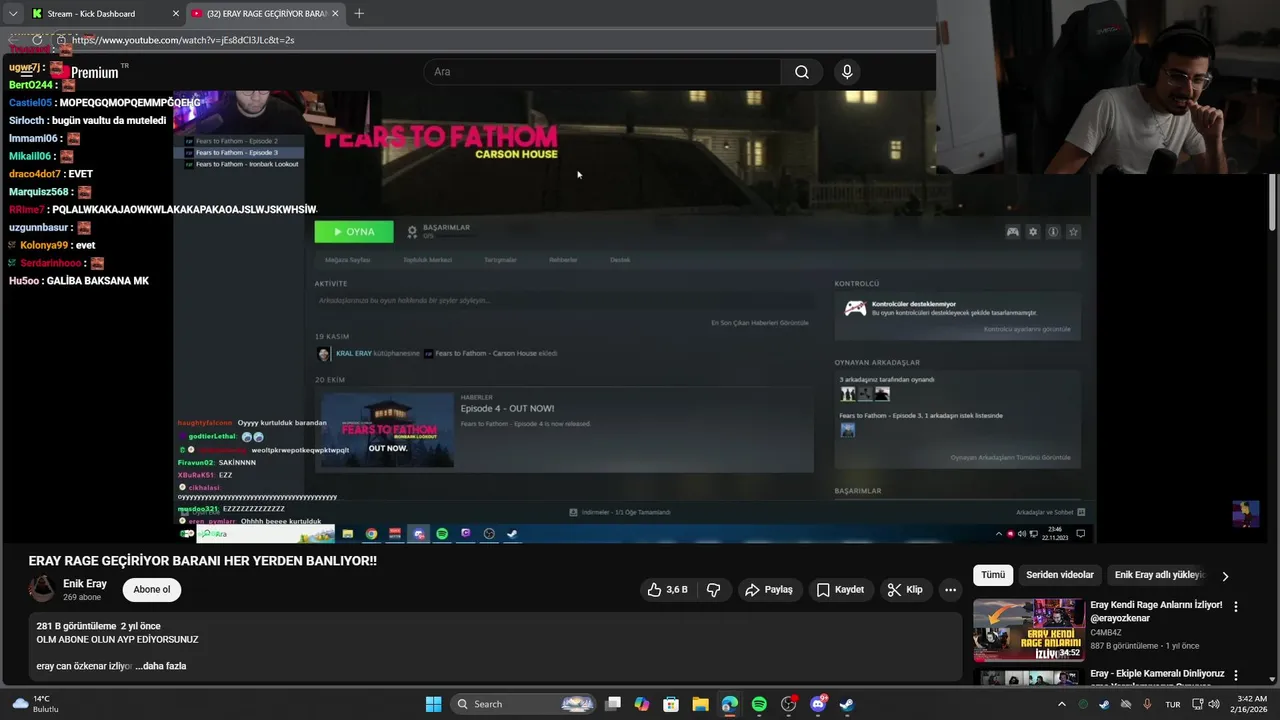1280x720 pixels.
Task: Open options for 'Eray - Ekiple Kameralı' video
Action: coord(1236,676)
